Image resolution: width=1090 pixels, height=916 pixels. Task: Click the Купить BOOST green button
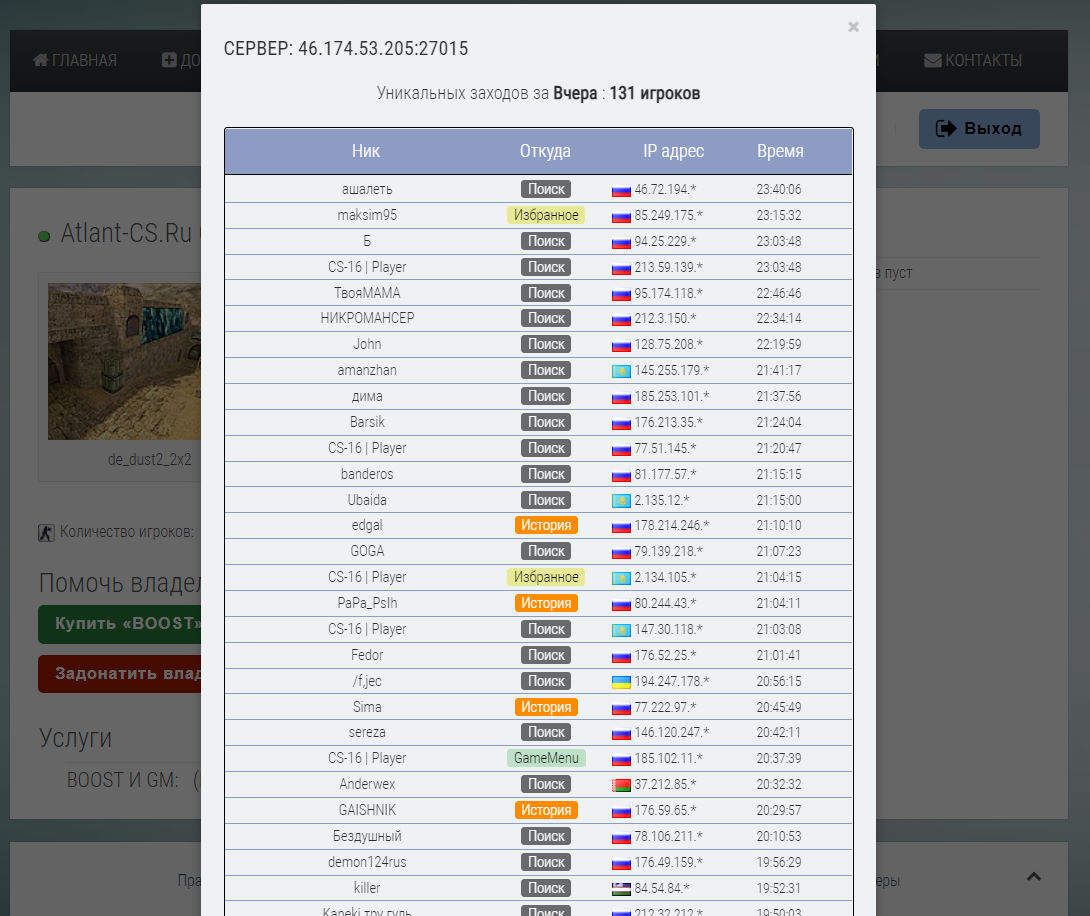coord(120,623)
